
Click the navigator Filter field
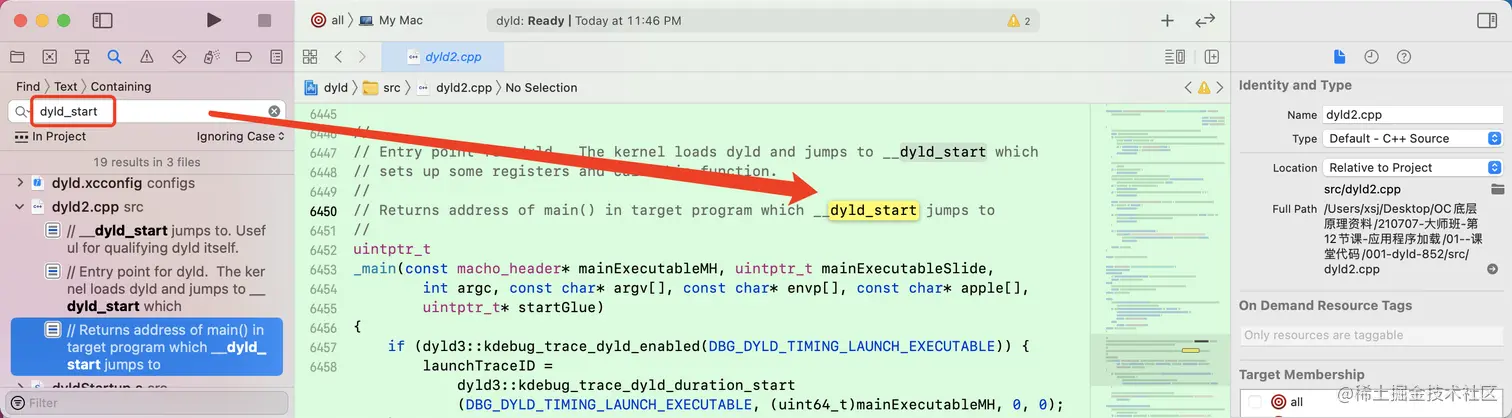coord(147,403)
